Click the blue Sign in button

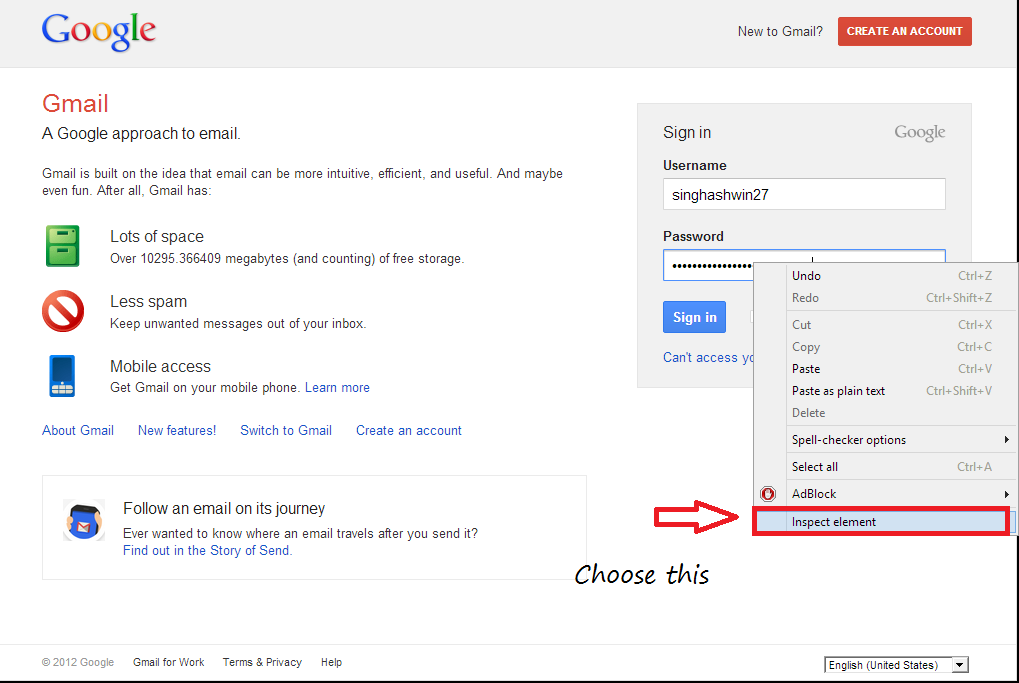coord(694,317)
